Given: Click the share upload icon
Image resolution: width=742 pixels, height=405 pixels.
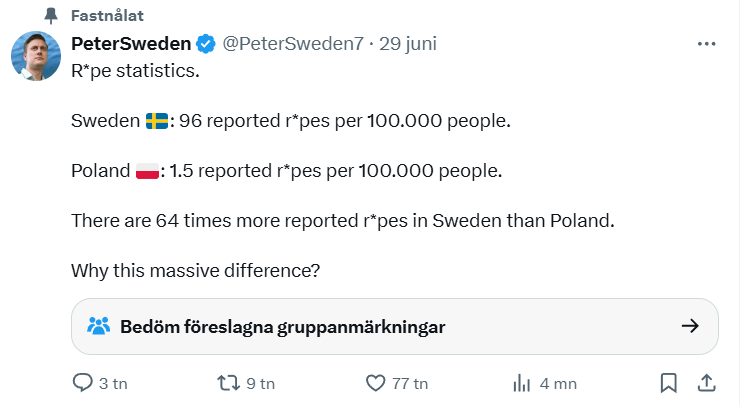Looking at the screenshot, I should [705, 382].
